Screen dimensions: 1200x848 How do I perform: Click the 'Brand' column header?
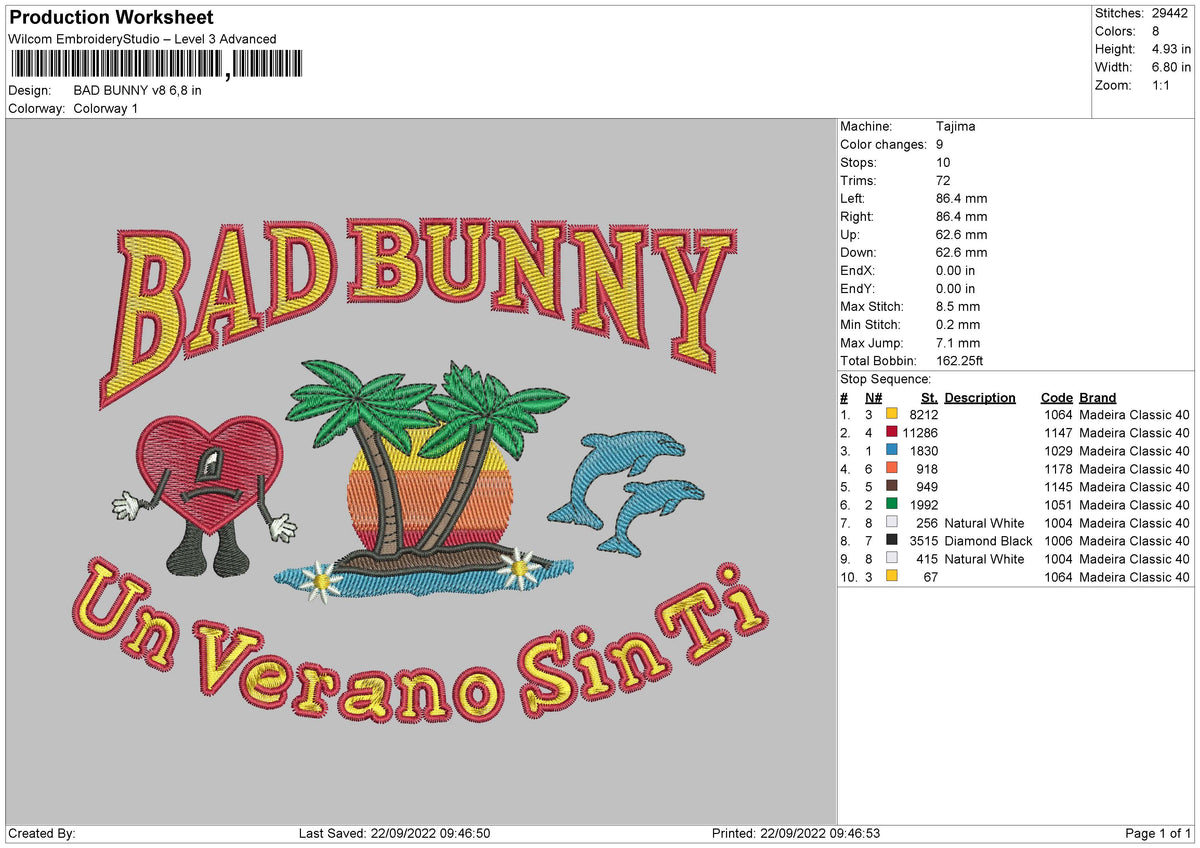coord(1098,397)
